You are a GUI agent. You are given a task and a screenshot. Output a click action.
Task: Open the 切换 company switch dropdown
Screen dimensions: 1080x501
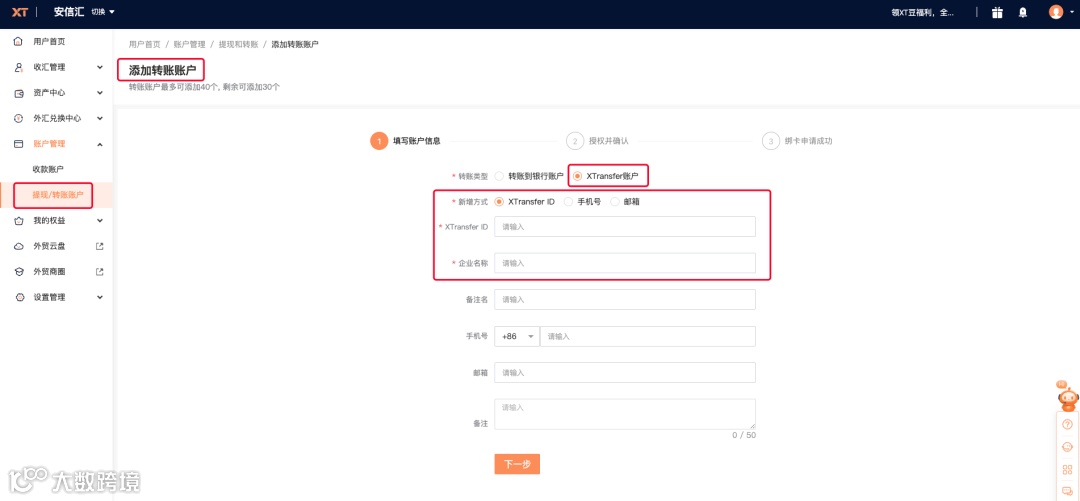(x=103, y=12)
